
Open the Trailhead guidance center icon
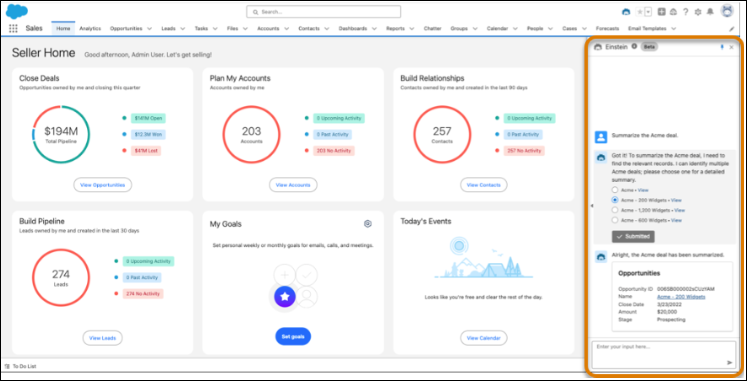[674, 12]
